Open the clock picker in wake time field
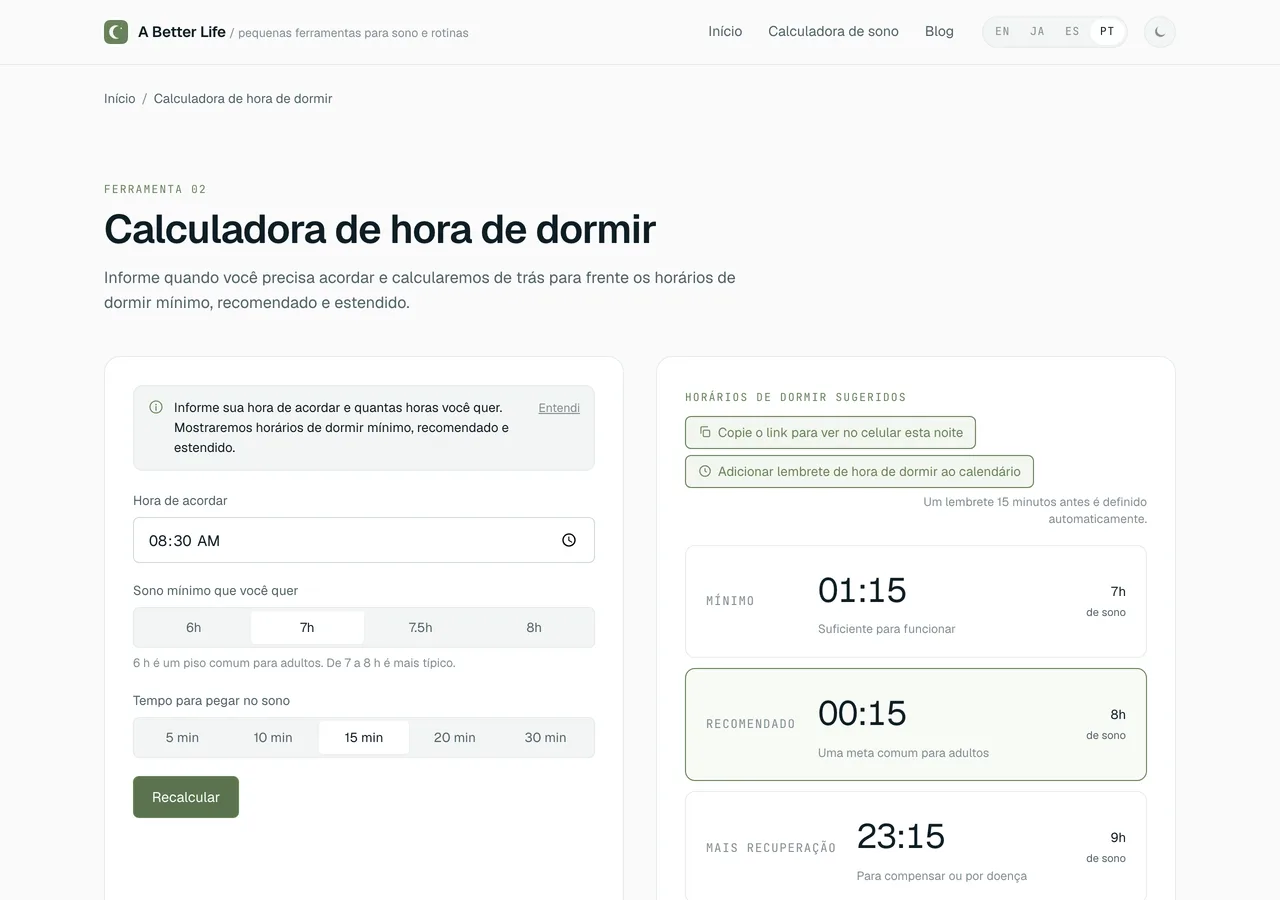Viewport: 1280px width, 900px height. (x=569, y=540)
